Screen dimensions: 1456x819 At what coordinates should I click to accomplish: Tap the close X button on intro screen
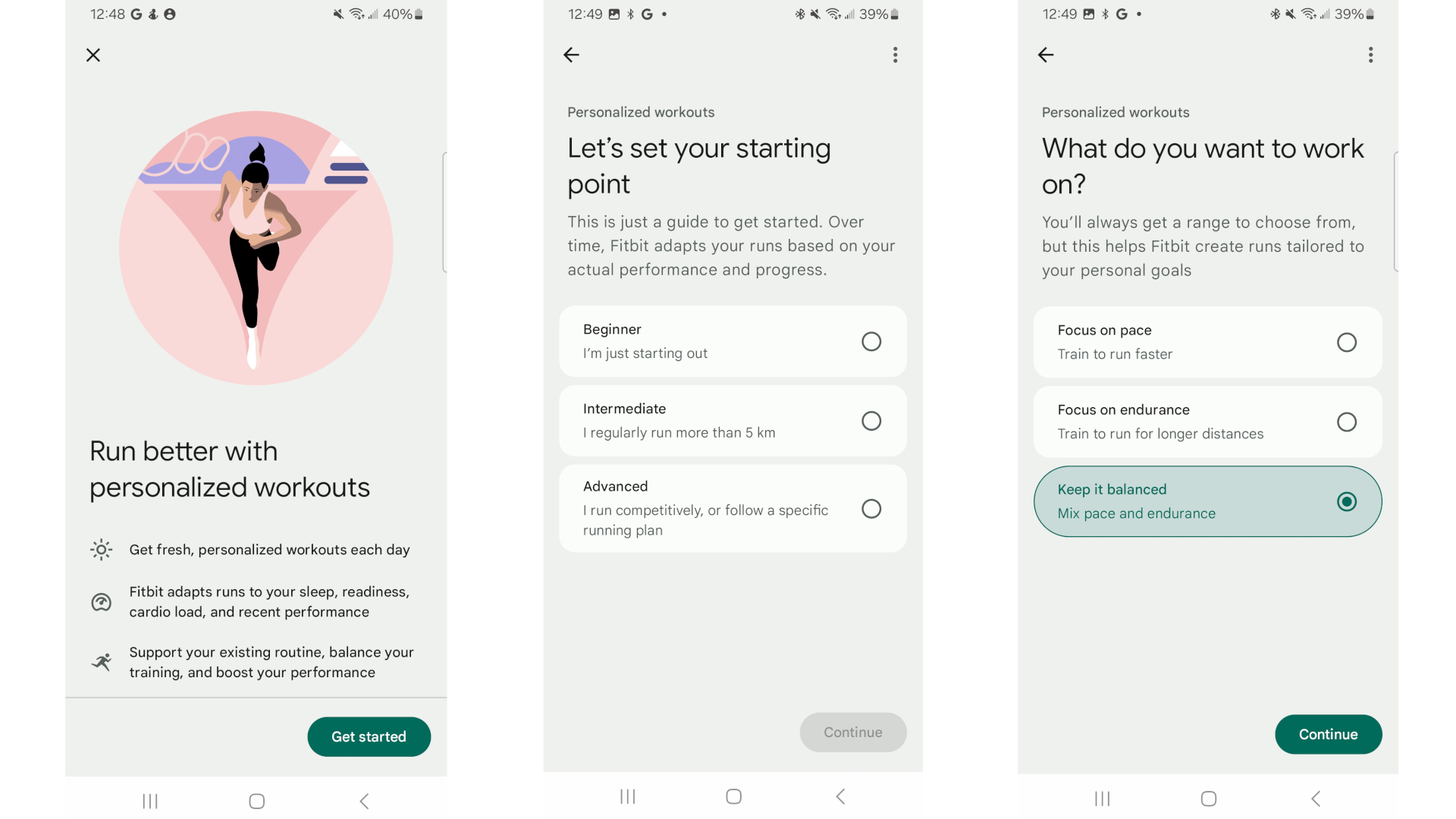coord(94,54)
